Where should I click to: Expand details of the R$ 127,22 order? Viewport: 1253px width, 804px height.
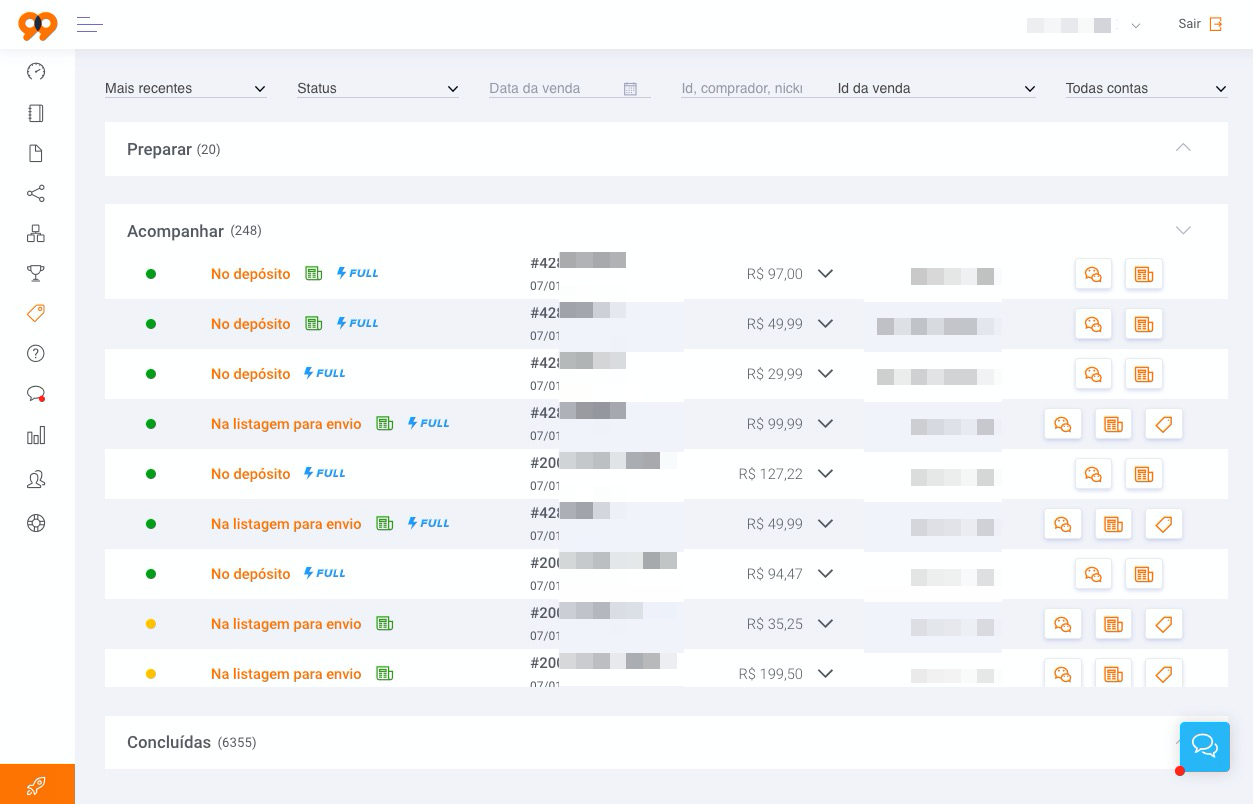(825, 473)
